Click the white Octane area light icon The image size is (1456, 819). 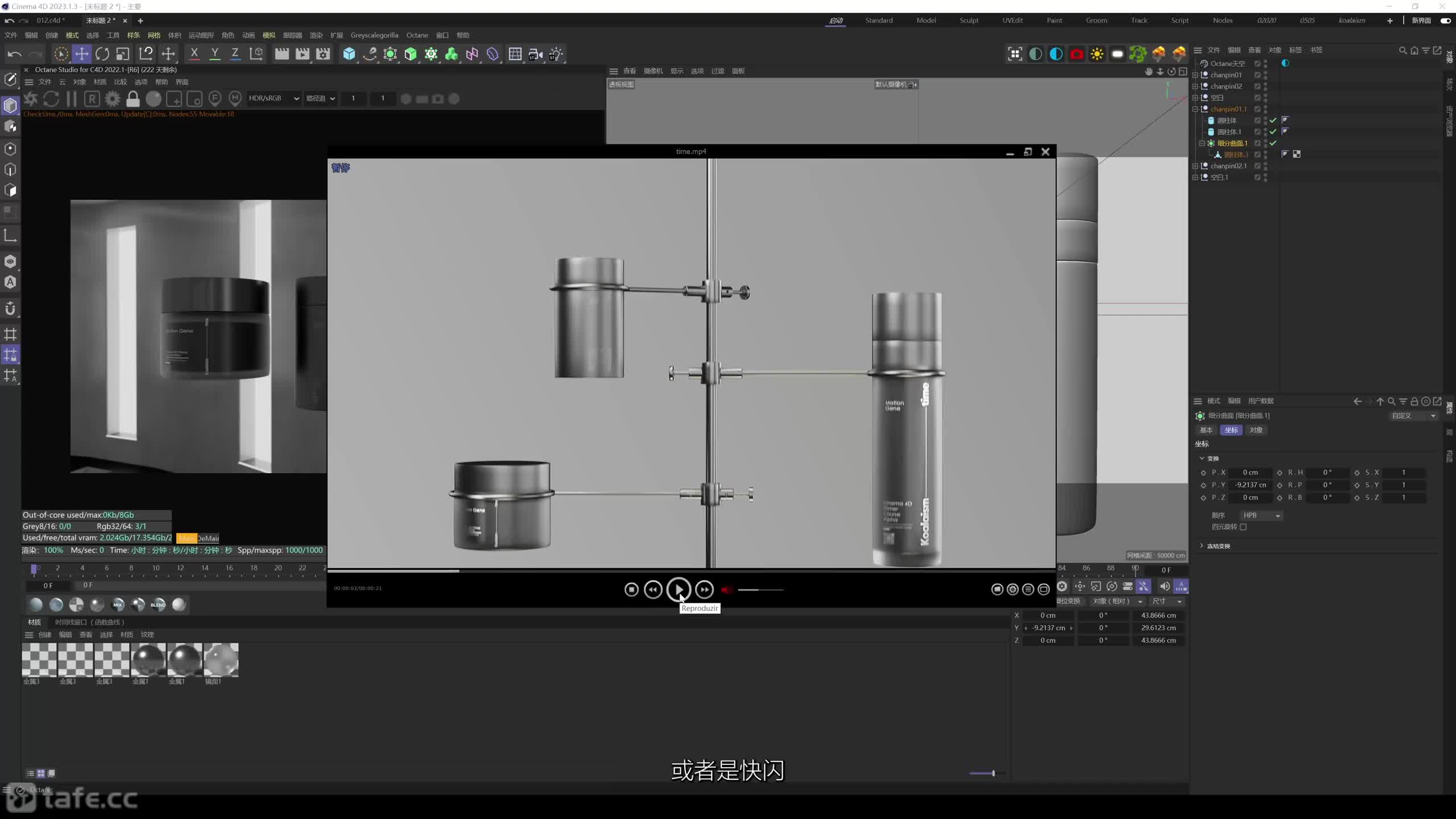1118,54
